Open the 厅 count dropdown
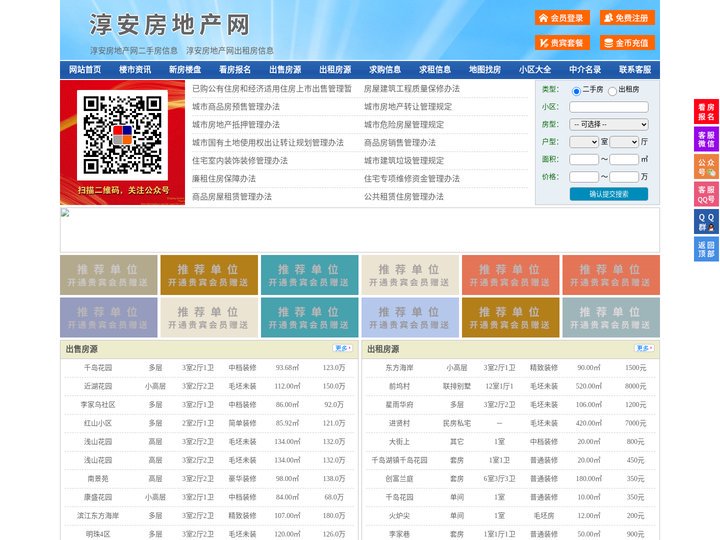Image resolution: width=720 pixels, height=540 pixels. pyautogui.click(x=624, y=142)
